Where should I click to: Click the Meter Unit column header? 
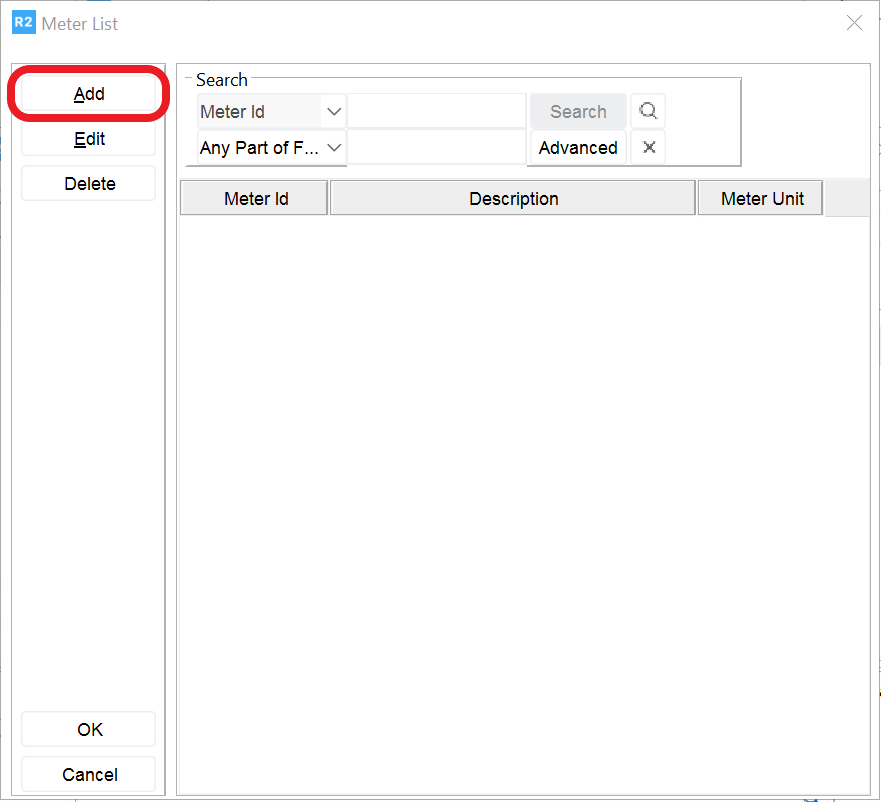coord(760,197)
